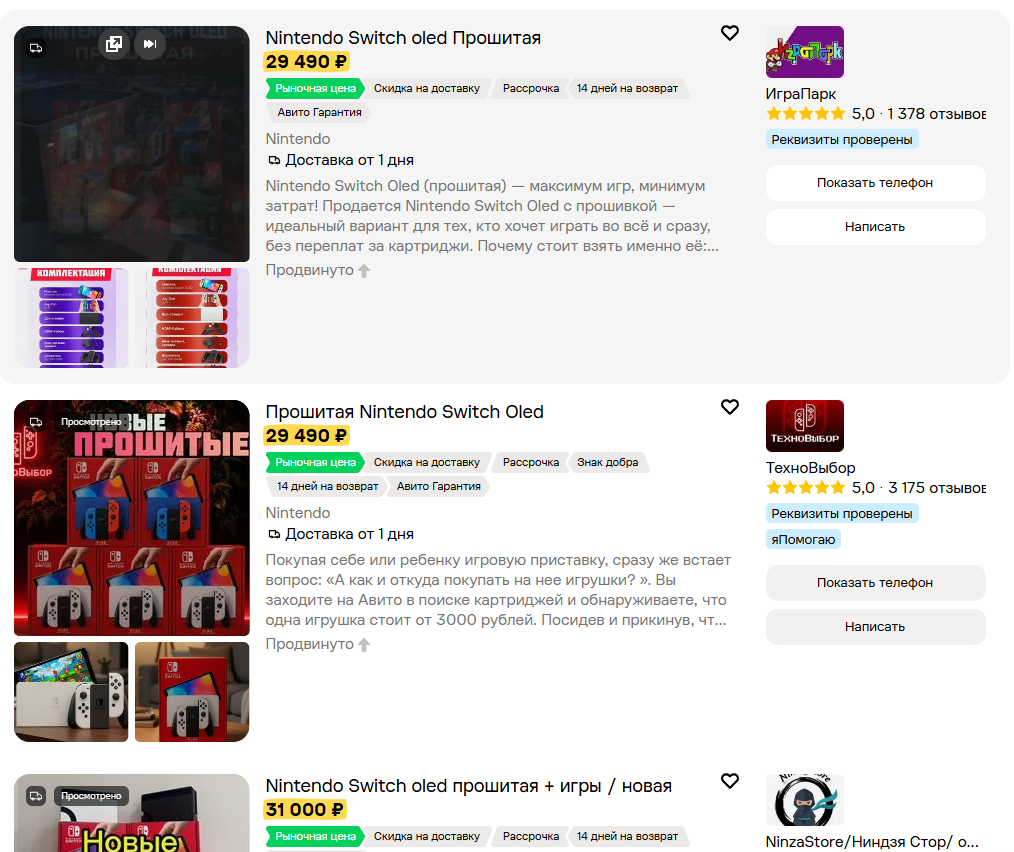Click Рыночная цена badge on ТехноВыбор listing
This screenshot has width=1014, height=852.
tap(315, 463)
